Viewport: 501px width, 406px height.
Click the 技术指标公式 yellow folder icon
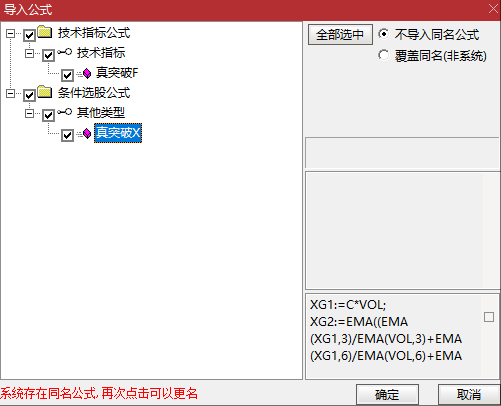(45, 32)
